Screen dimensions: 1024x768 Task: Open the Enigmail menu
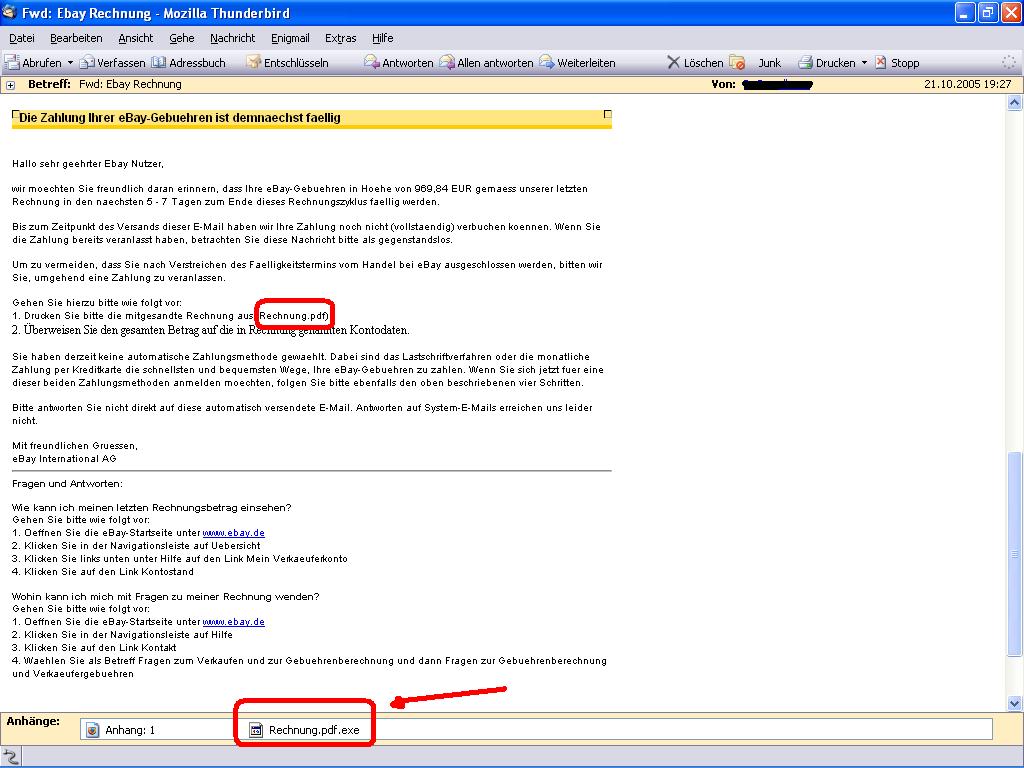[290, 38]
